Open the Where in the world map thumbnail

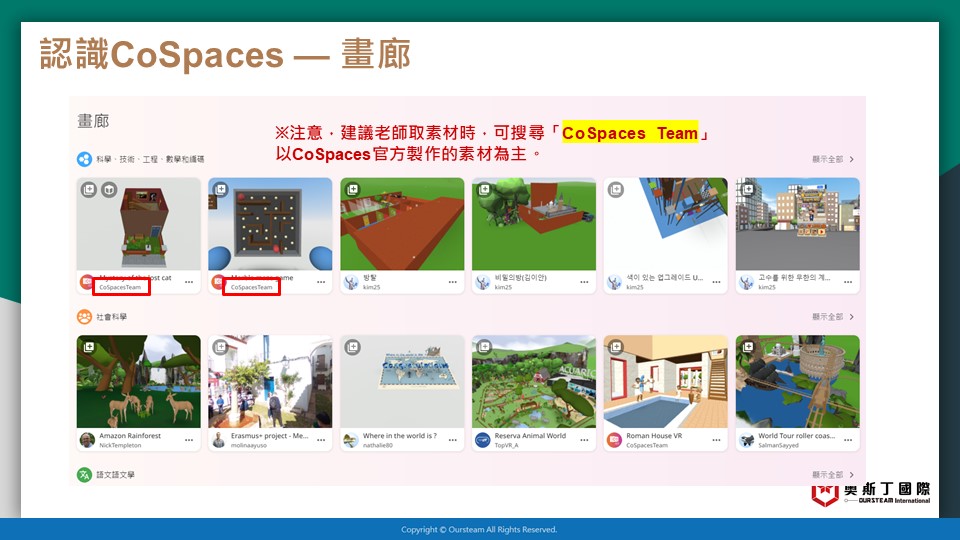(402, 381)
